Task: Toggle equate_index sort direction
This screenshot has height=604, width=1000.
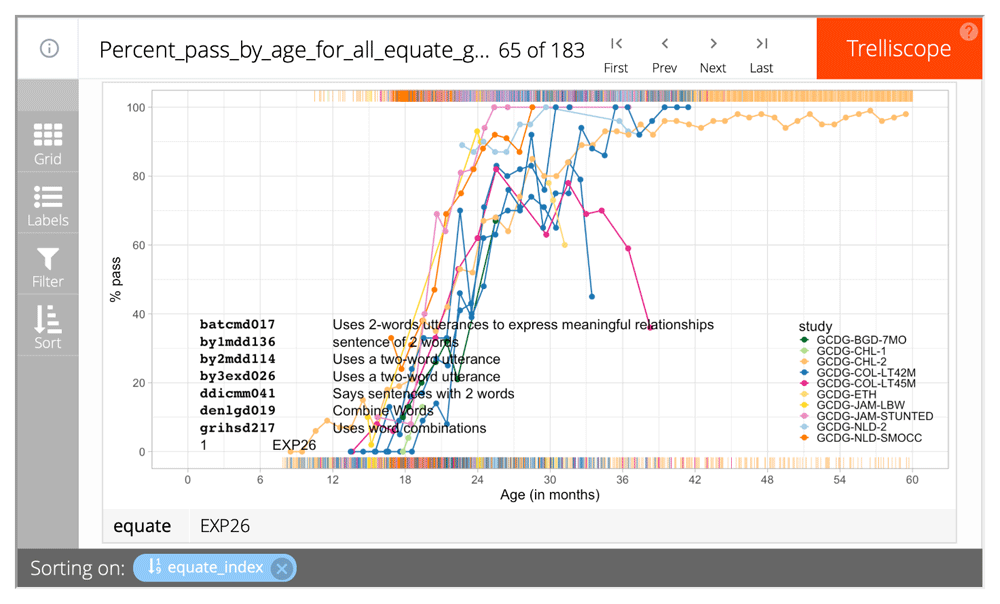Action: [154, 568]
